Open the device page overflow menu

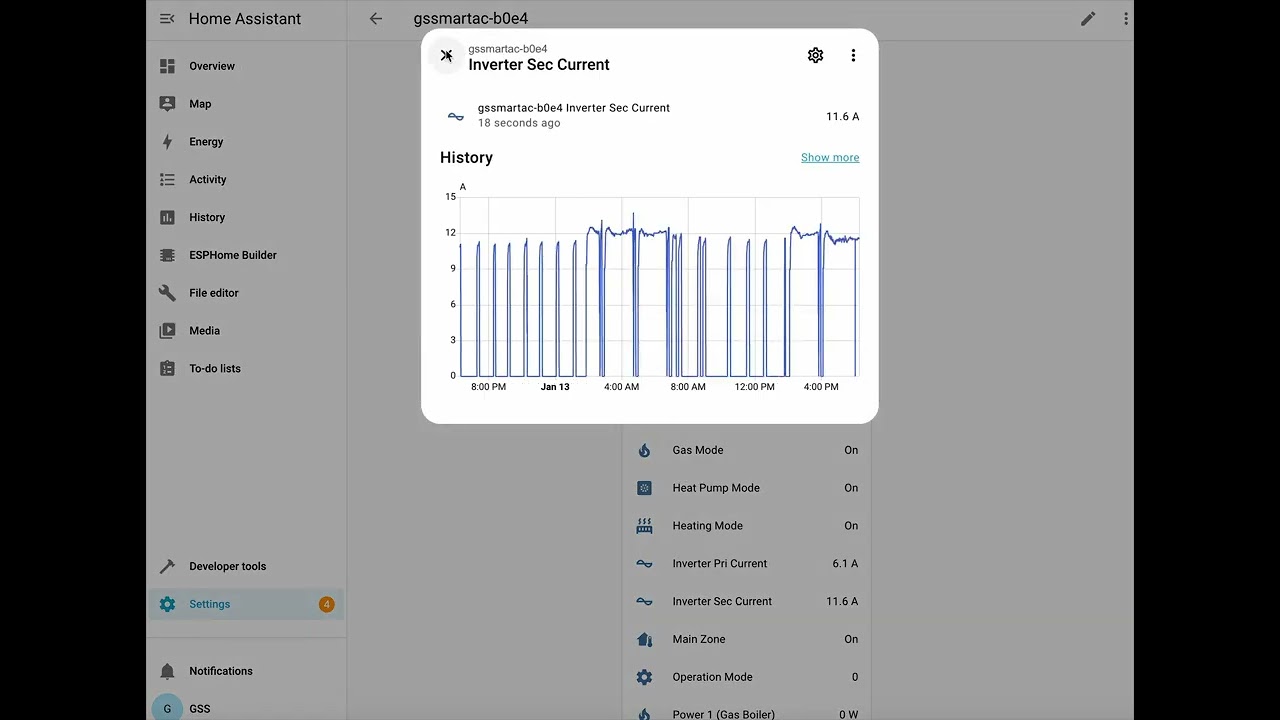point(1126,19)
